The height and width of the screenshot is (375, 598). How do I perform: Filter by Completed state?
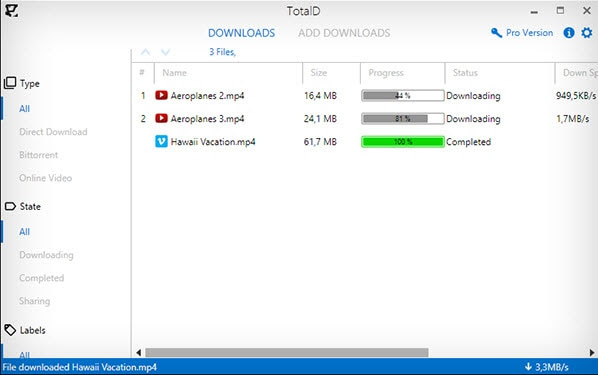click(x=42, y=278)
